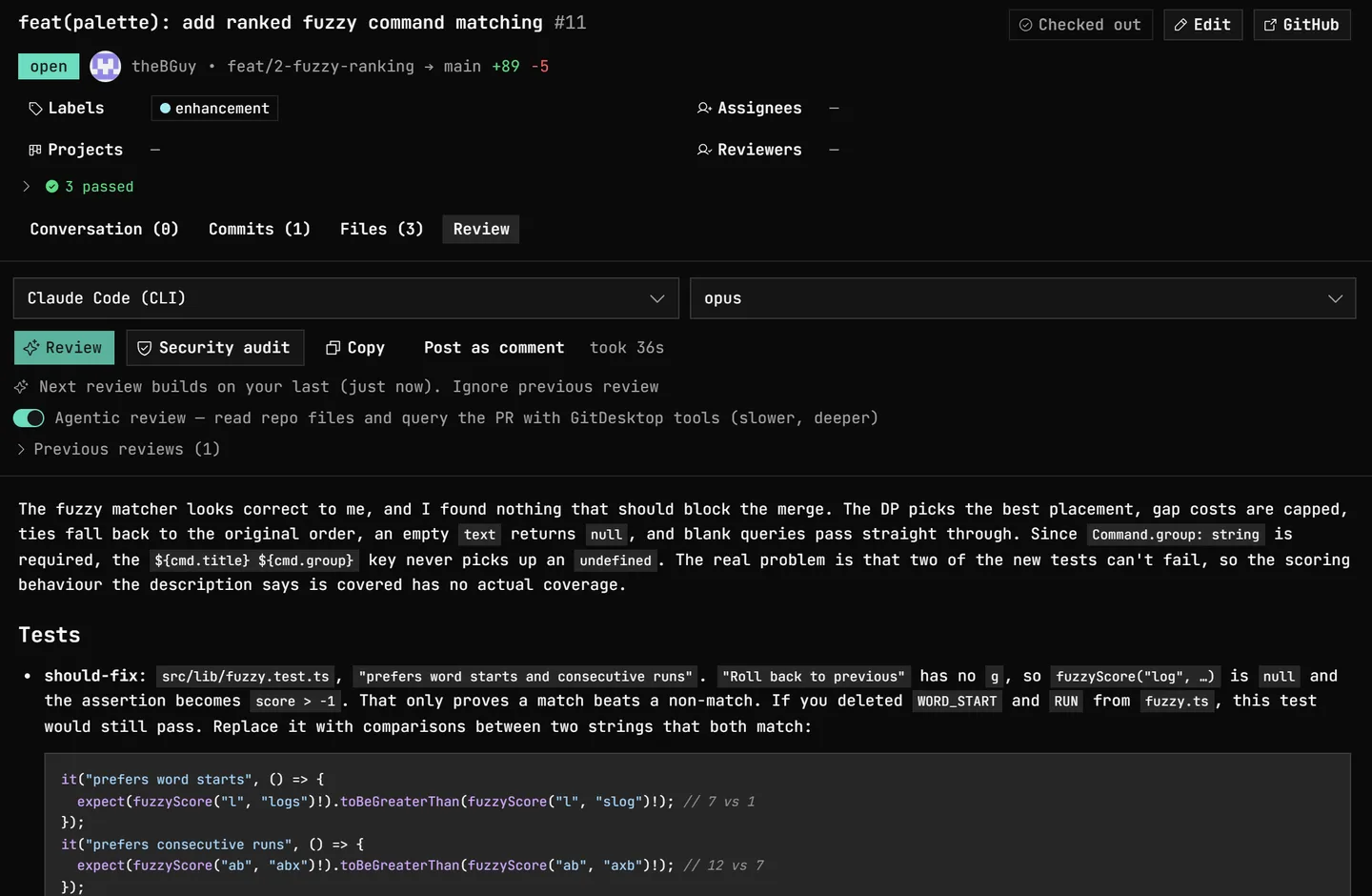
Task: Click the feat/2-fuzzy-ranking branch name
Action: (x=320, y=67)
